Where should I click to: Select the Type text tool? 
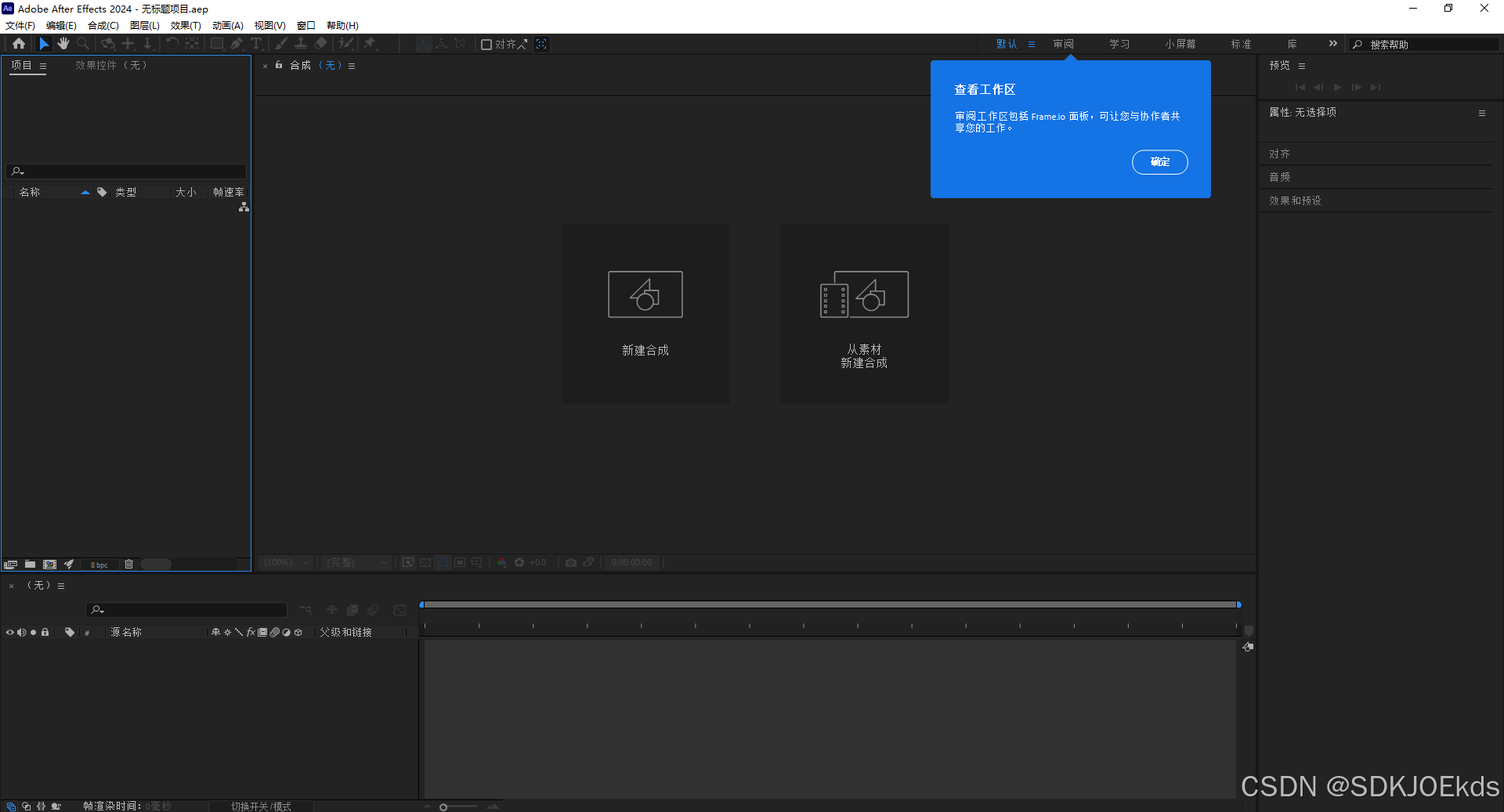point(256,44)
